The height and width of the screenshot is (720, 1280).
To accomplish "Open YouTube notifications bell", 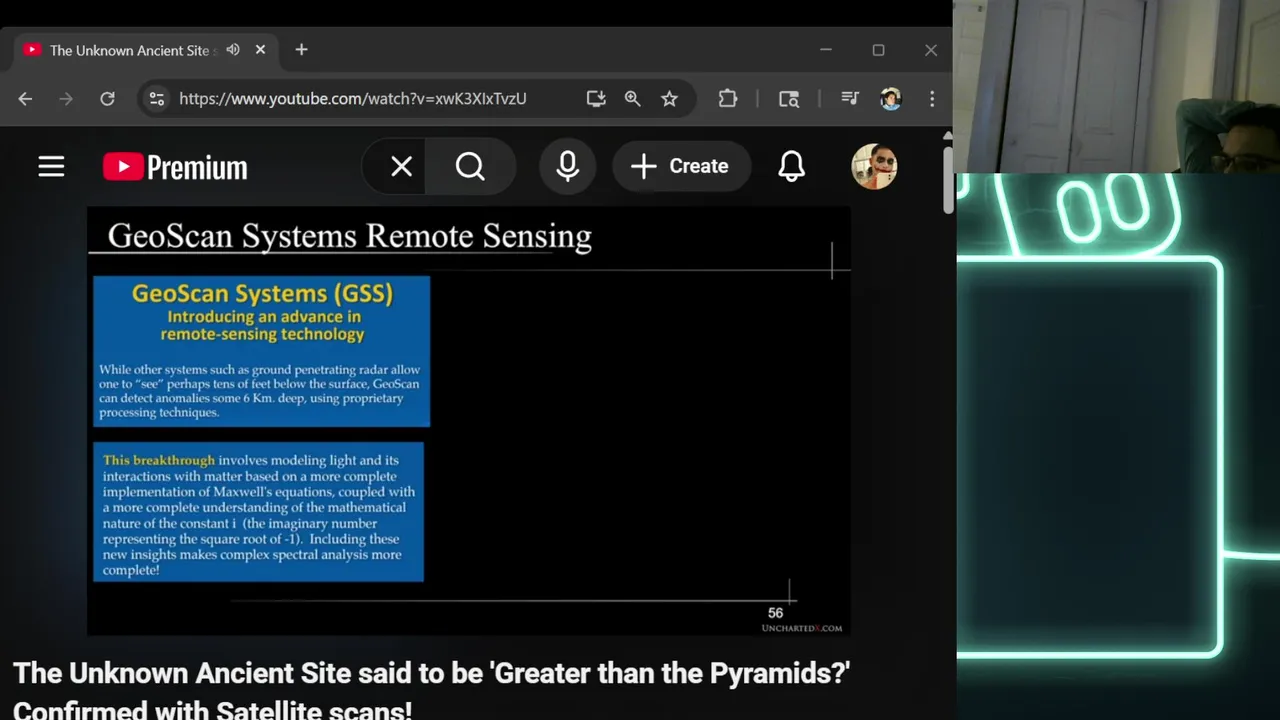I will [791, 167].
